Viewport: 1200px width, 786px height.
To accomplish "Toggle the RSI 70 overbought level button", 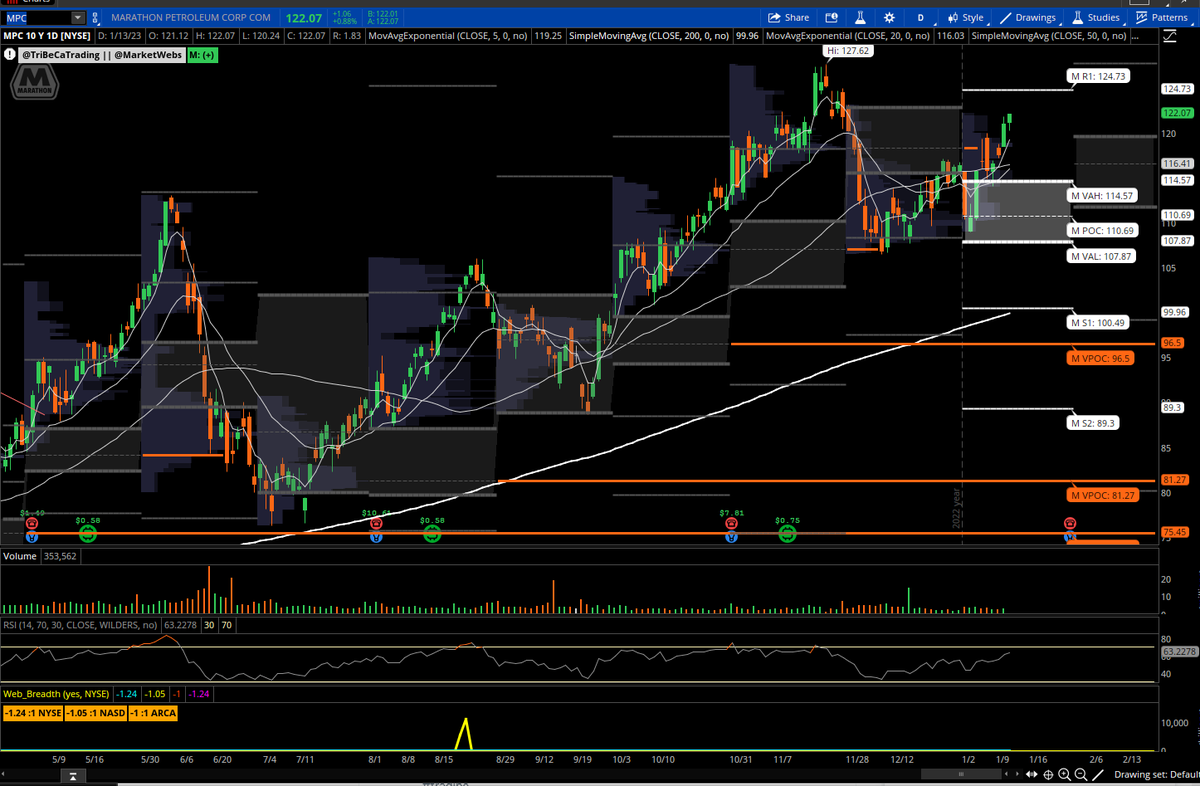I will (226, 624).
